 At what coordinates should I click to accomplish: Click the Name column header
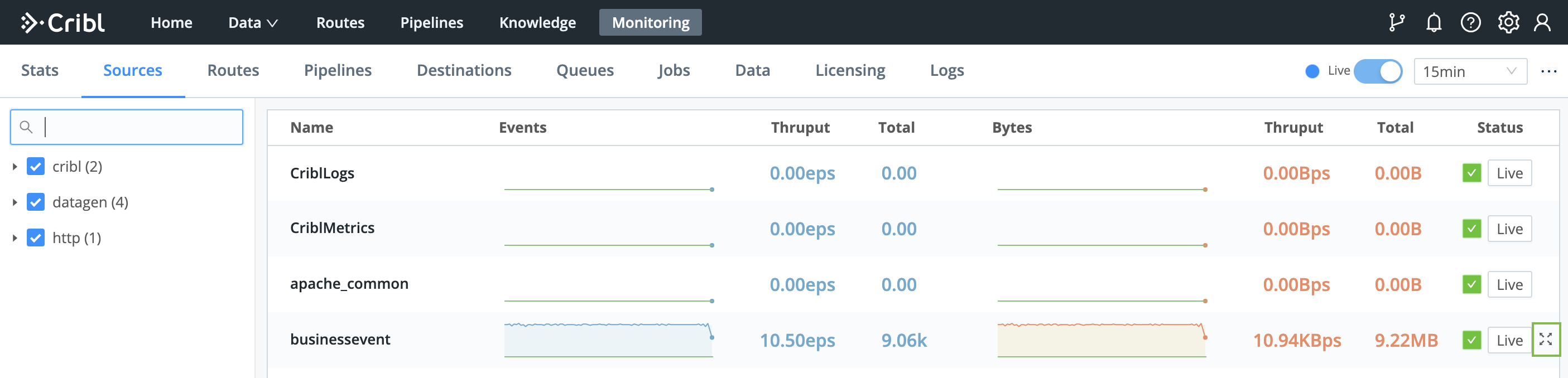pyautogui.click(x=312, y=128)
